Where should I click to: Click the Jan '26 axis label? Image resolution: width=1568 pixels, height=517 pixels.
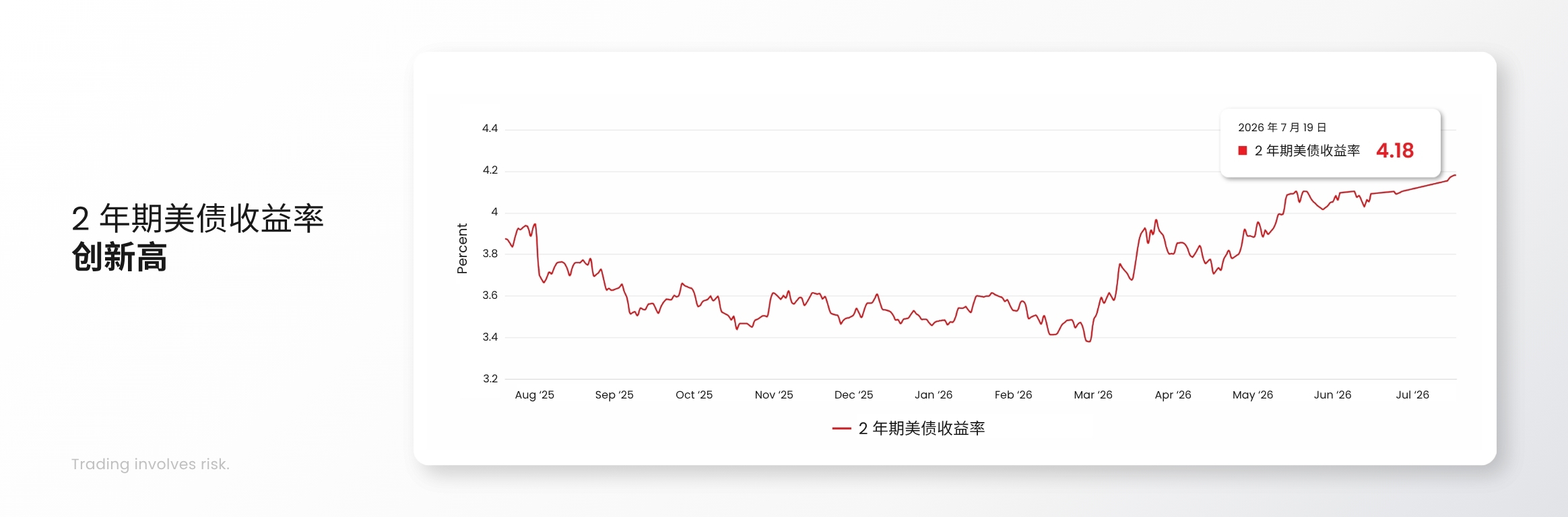click(934, 395)
